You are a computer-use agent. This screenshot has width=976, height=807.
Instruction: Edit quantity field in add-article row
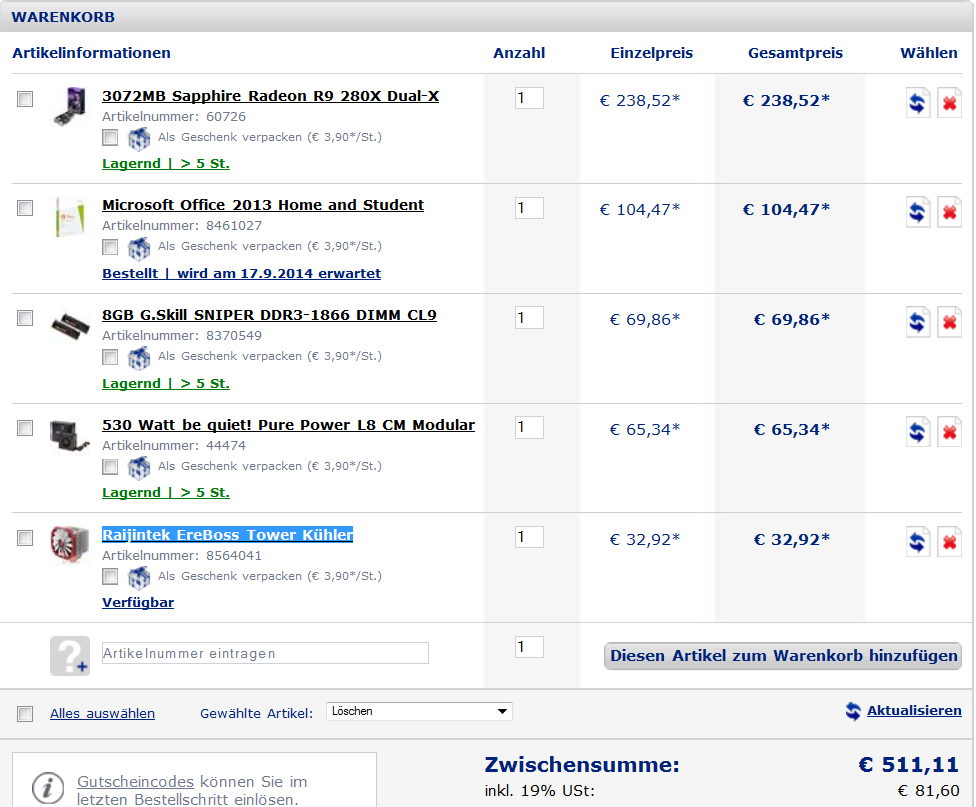[x=529, y=647]
